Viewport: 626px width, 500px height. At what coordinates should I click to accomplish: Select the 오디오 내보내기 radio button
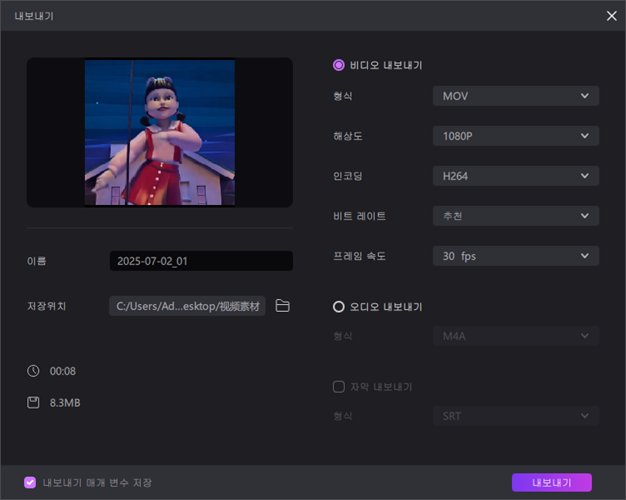click(339, 307)
